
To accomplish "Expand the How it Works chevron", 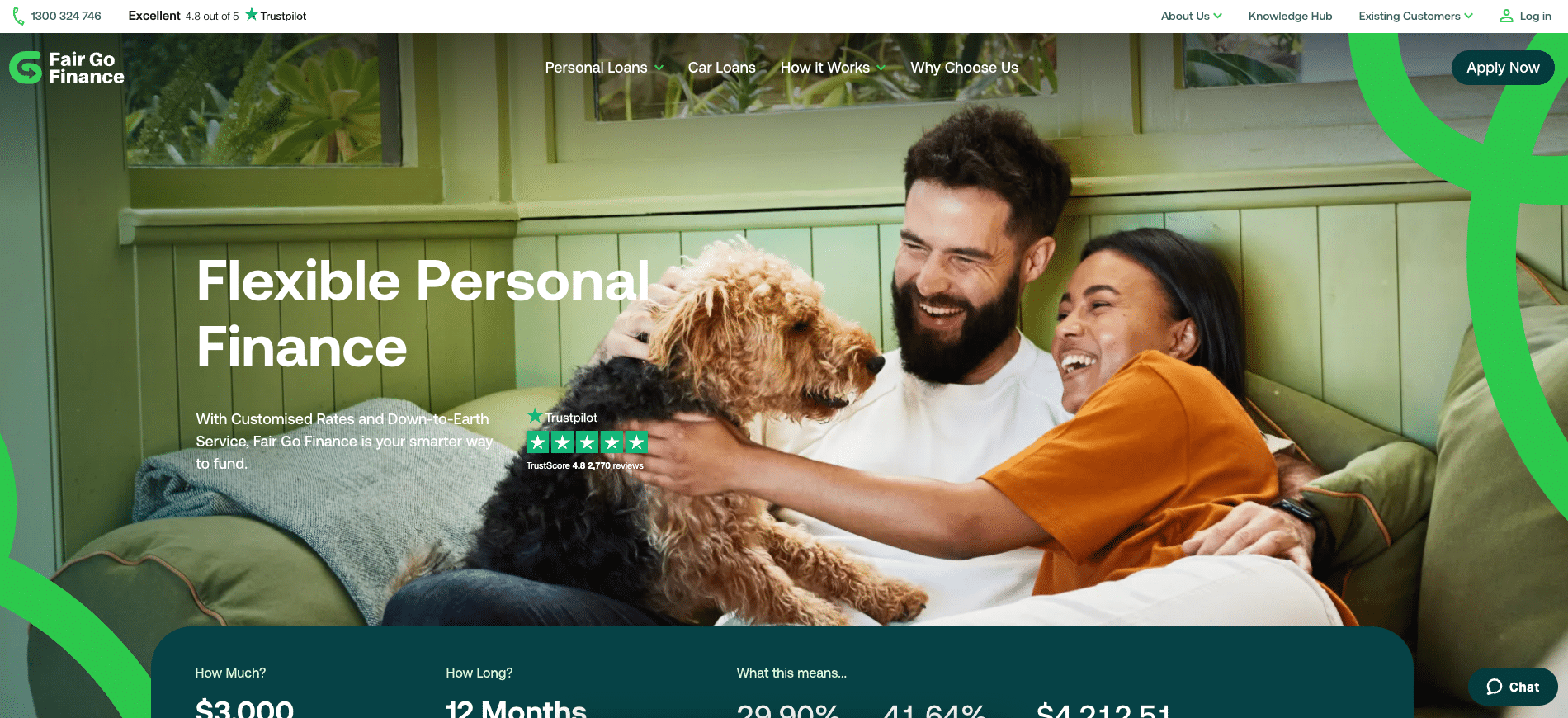I will (x=881, y=68).
